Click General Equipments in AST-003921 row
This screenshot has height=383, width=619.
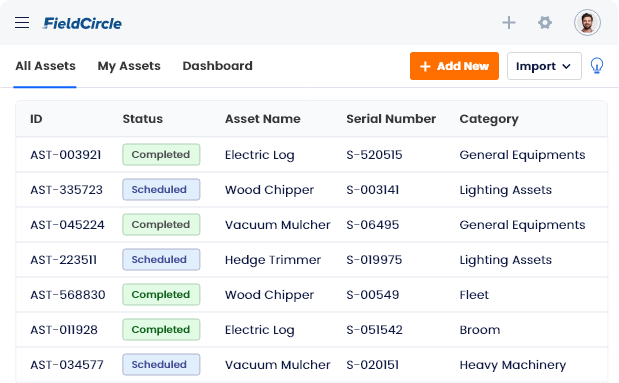coord(522,155)
